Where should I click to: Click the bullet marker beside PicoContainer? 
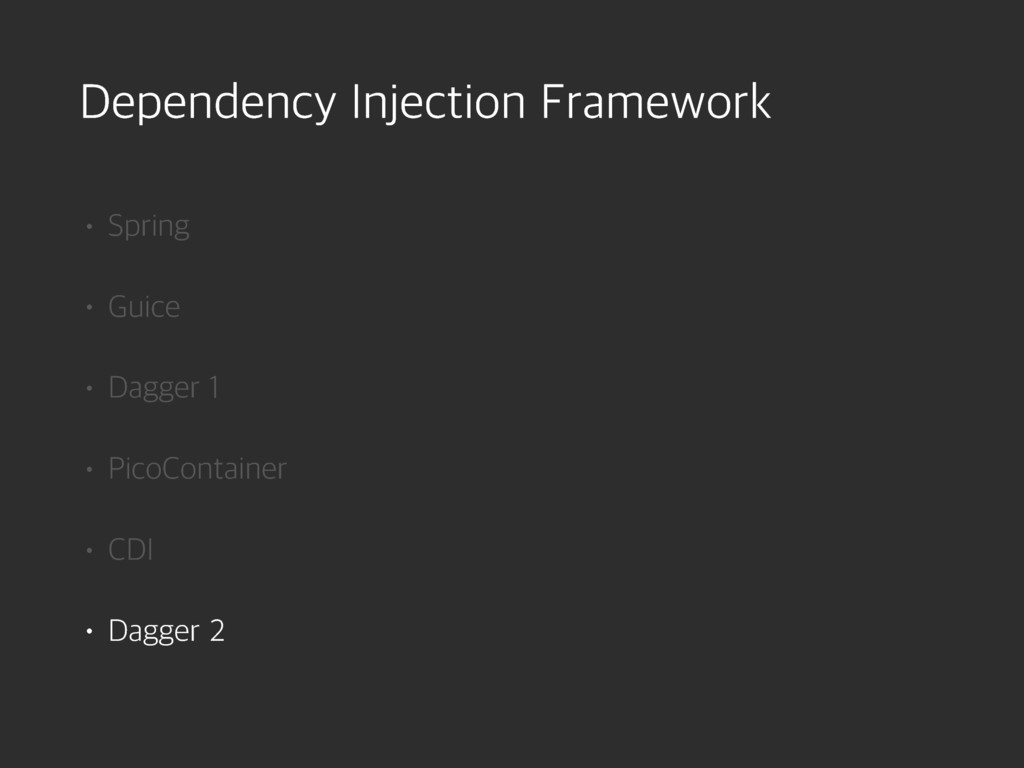pyautogui.click(x=88, y=469)
